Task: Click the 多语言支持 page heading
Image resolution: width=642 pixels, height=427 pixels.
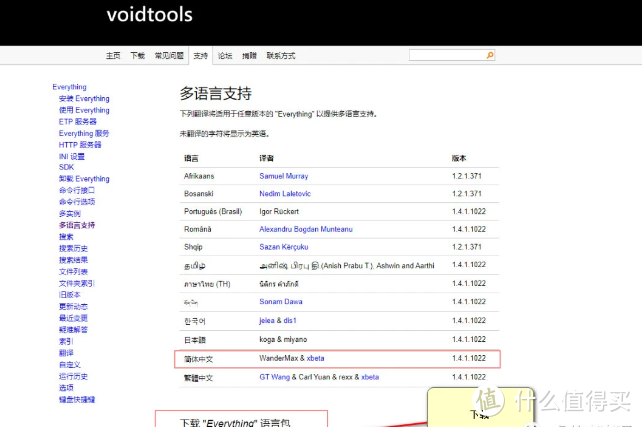Action: (x=216, y=94)
